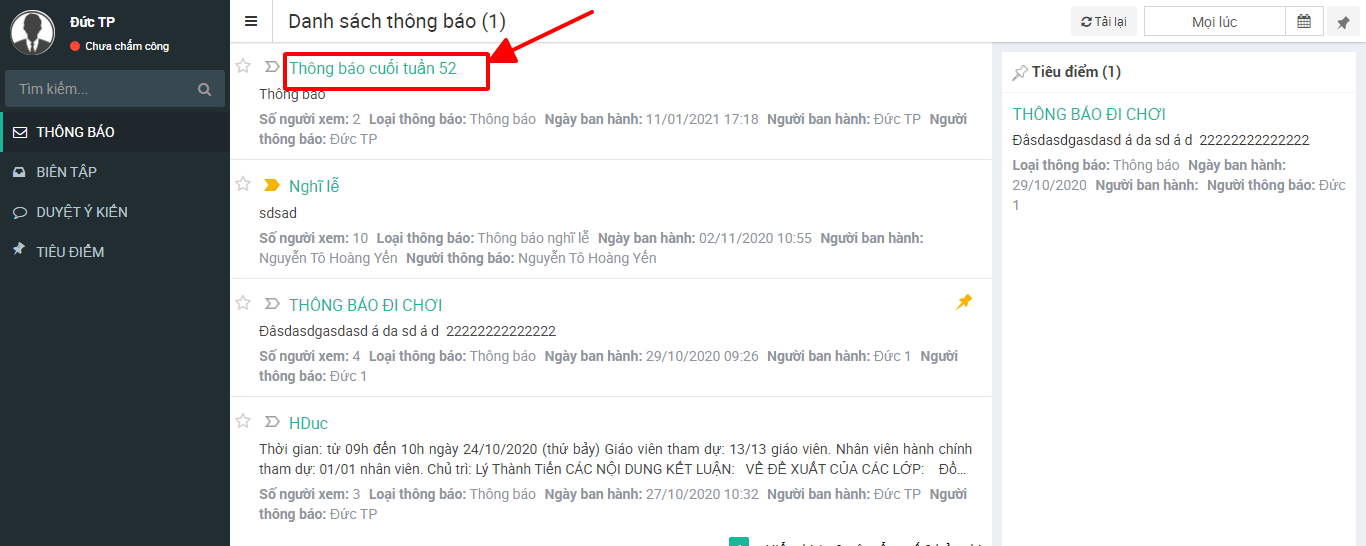Star the Thông báo cuối tuần 52 notice

[x=242, y=66]
